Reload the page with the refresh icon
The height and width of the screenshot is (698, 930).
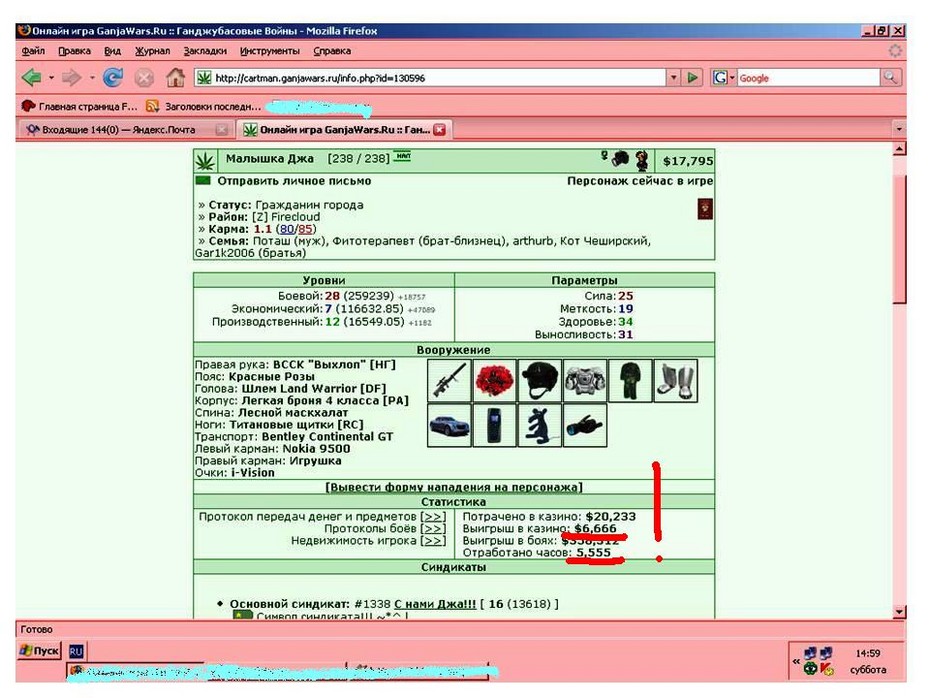[x=113, y=77]
